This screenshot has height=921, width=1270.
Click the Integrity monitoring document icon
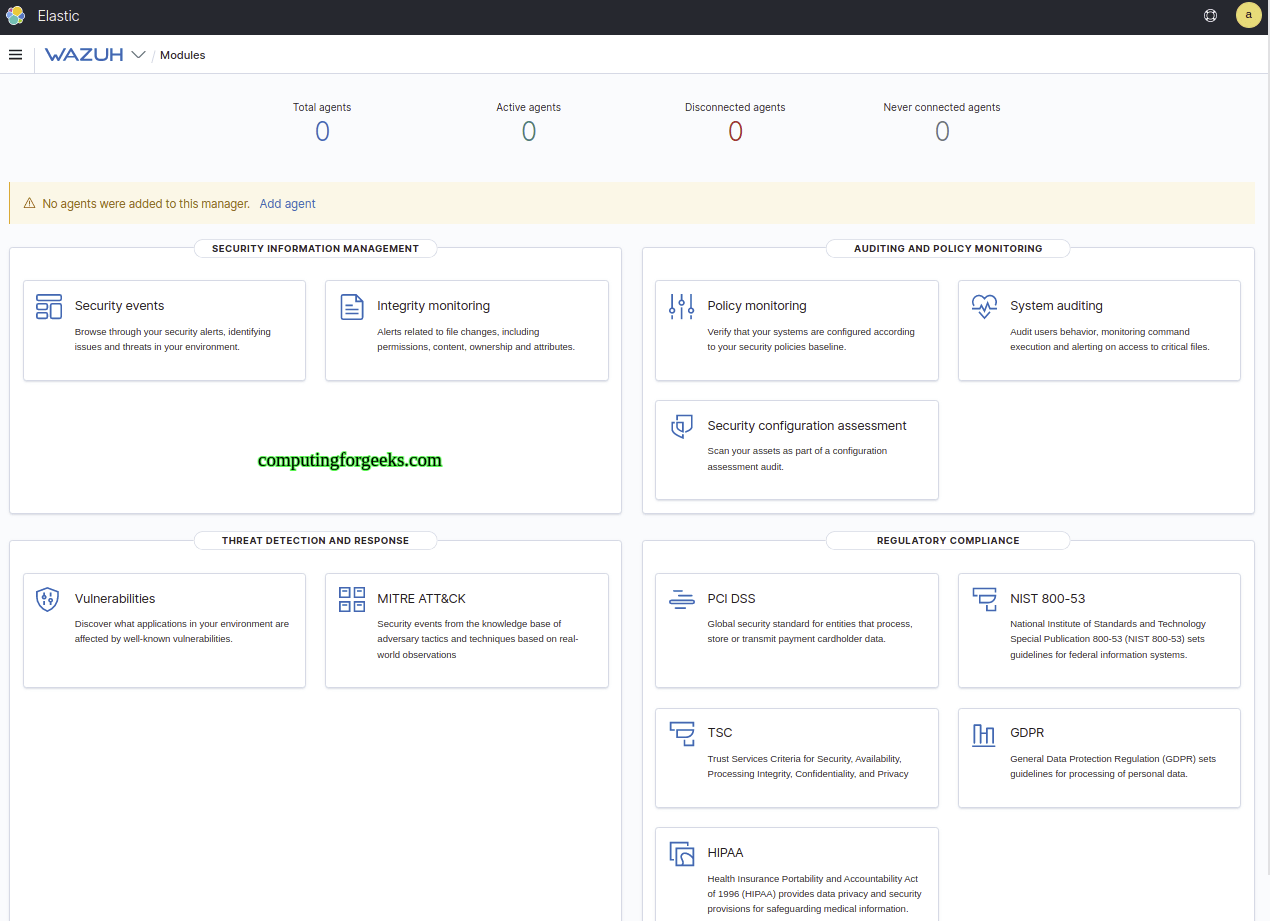coord(351,307)
